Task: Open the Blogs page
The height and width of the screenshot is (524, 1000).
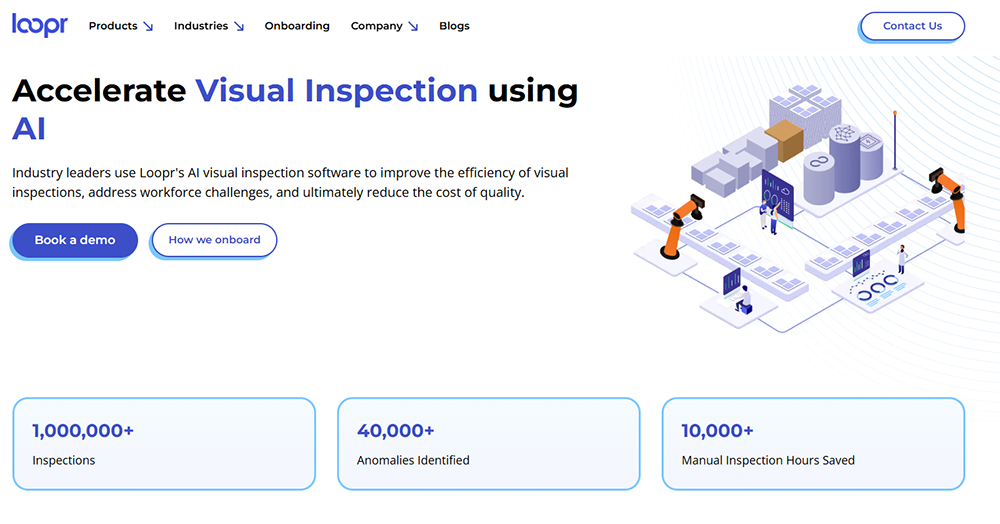Action: coord(454,26)
